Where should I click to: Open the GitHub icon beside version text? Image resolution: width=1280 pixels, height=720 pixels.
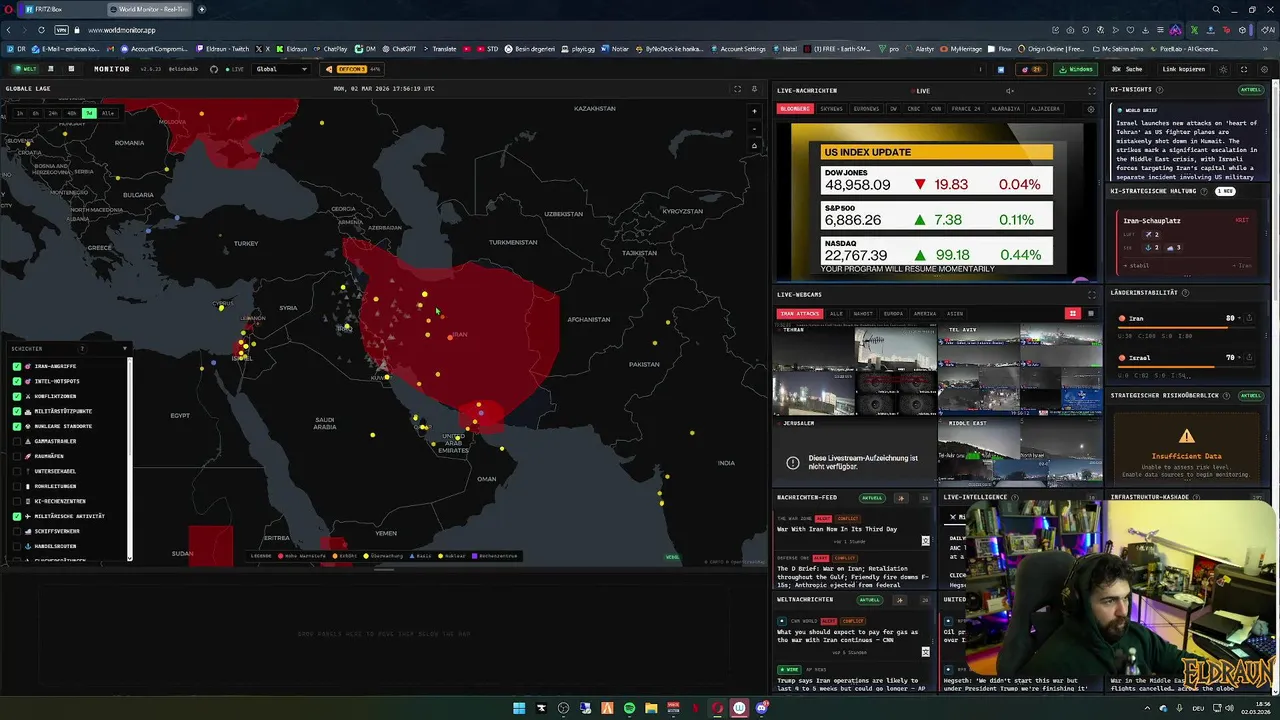click(x=214, y=69)
